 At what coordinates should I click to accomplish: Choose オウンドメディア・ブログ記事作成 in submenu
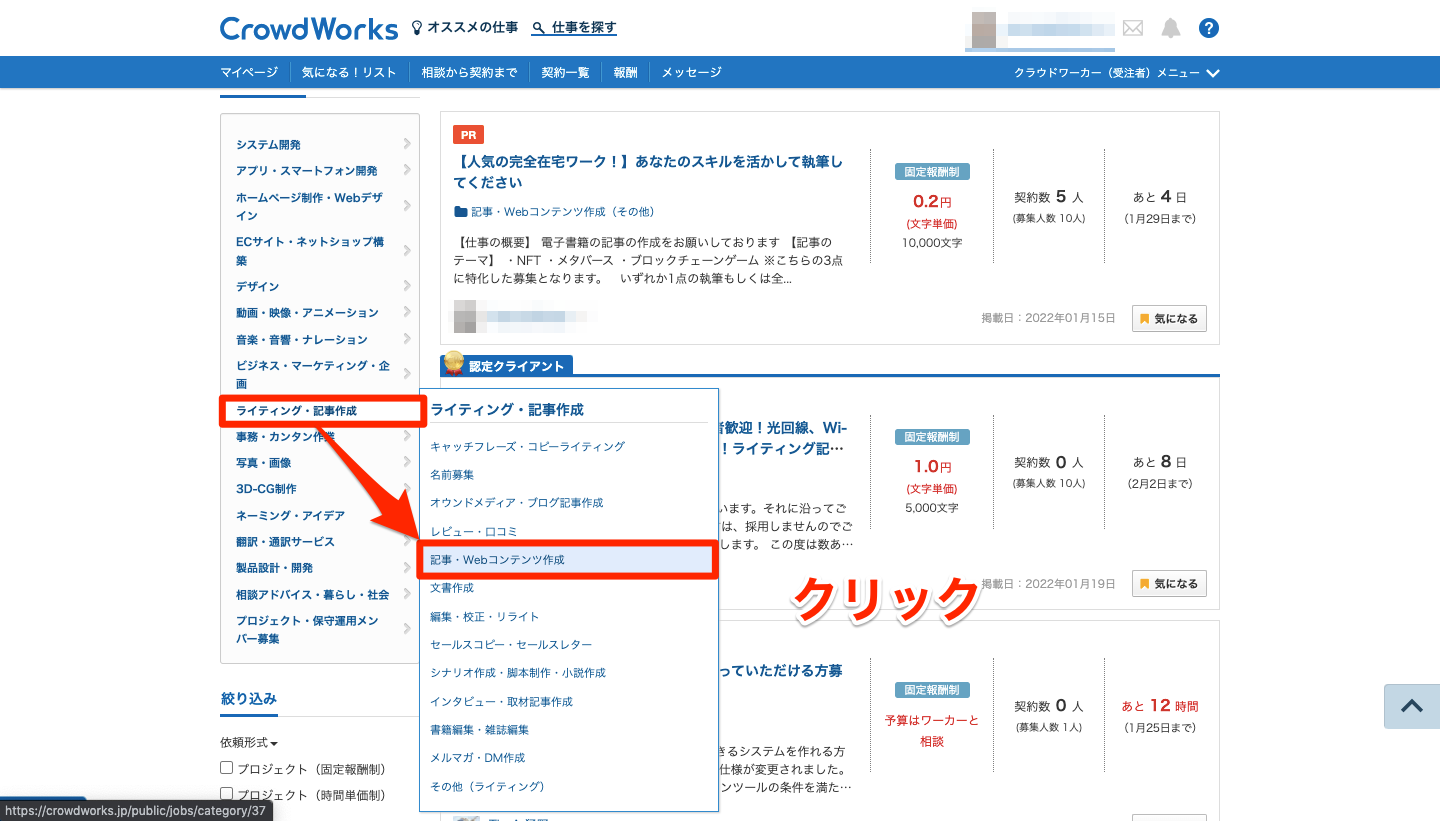point(517,502)
